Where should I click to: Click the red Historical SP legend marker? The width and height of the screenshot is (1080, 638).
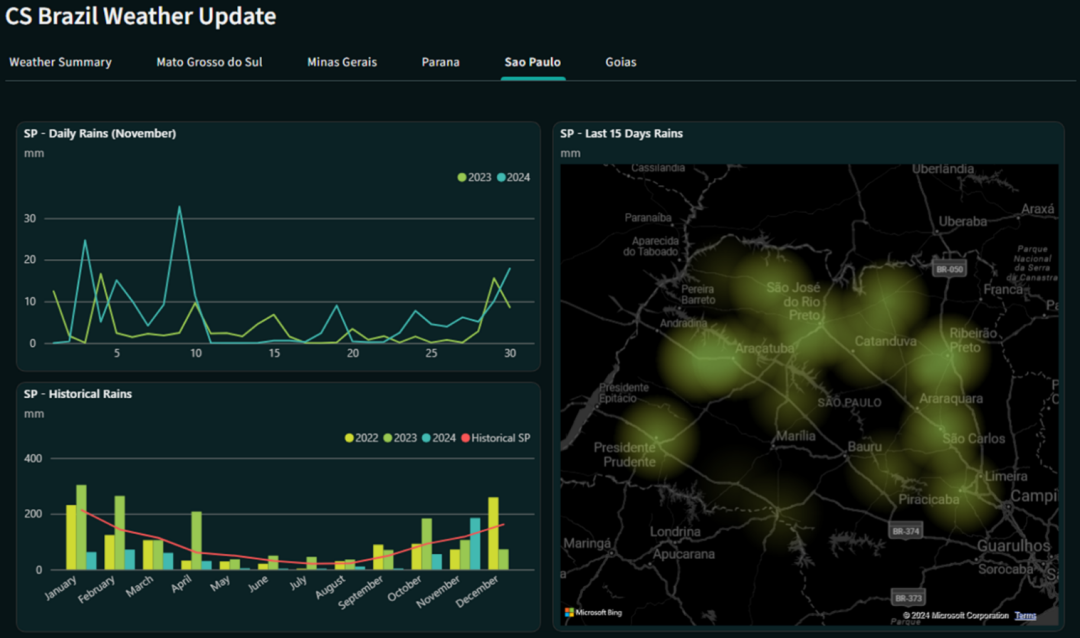pyautogui.click(x=465, y=438)
